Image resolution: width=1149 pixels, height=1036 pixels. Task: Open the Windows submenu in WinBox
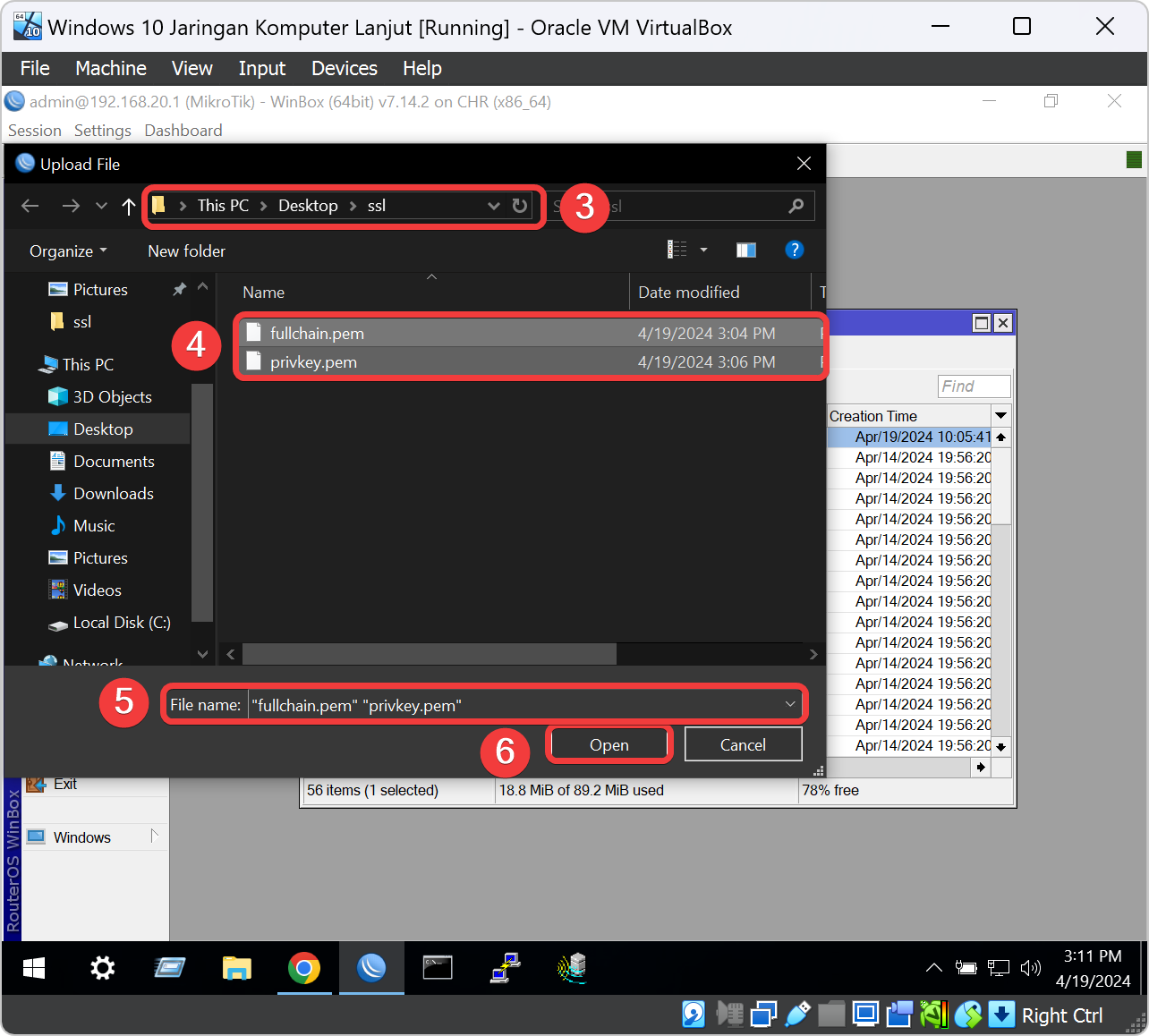click(94, 837)
